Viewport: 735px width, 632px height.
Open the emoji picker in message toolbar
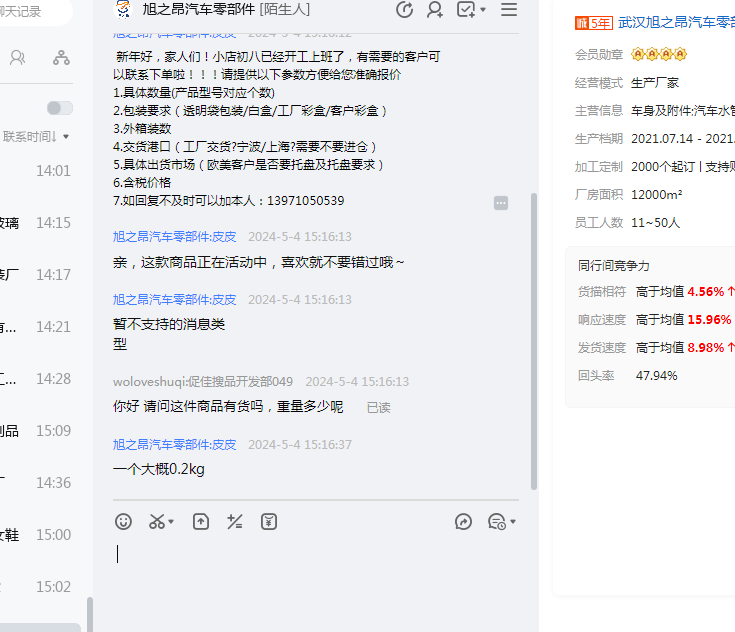click(x=123, y=521)
